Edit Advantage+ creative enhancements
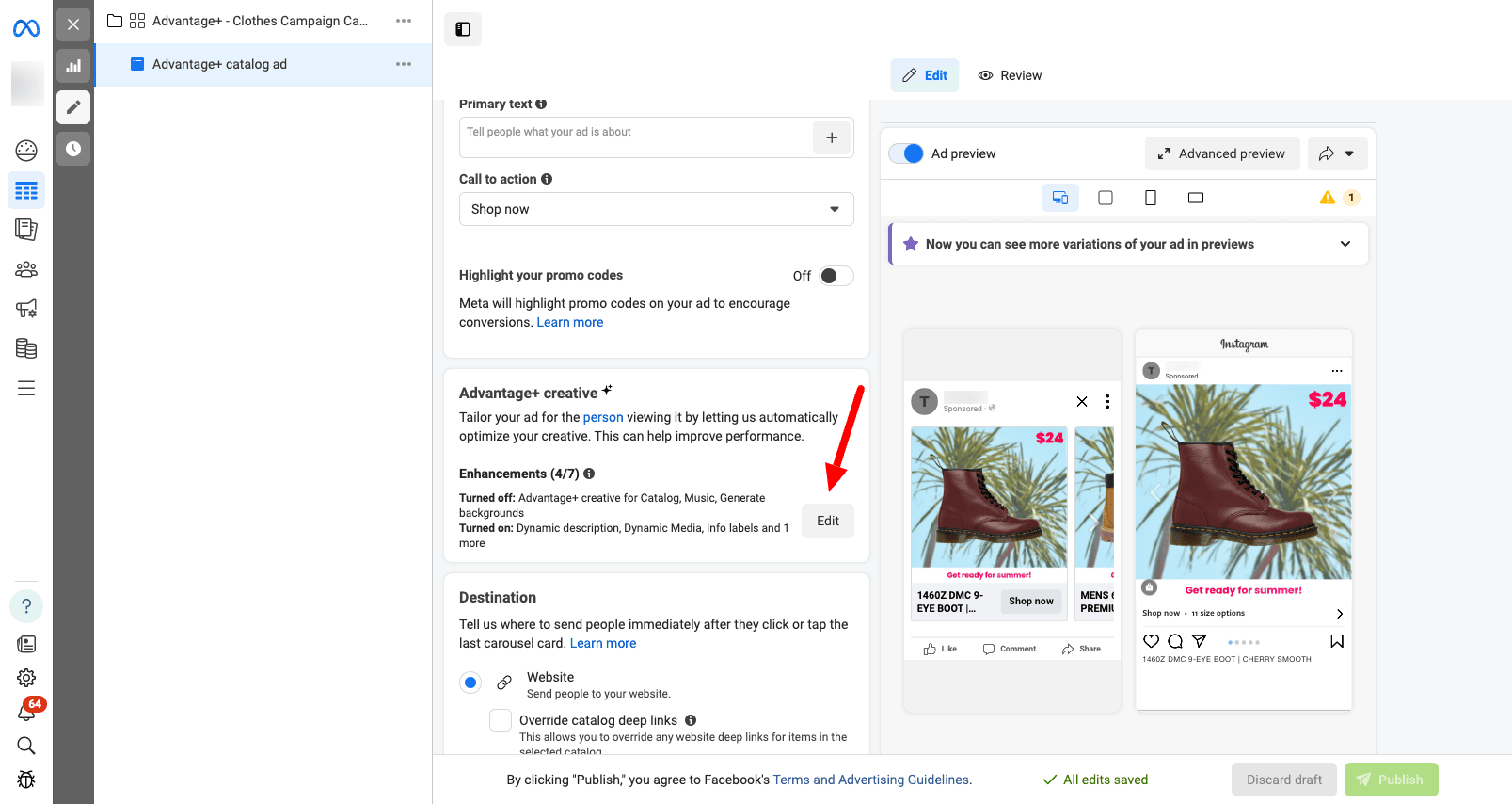Image resolution: width=1512 pixels, height=804 pixels. coord(828,521)
